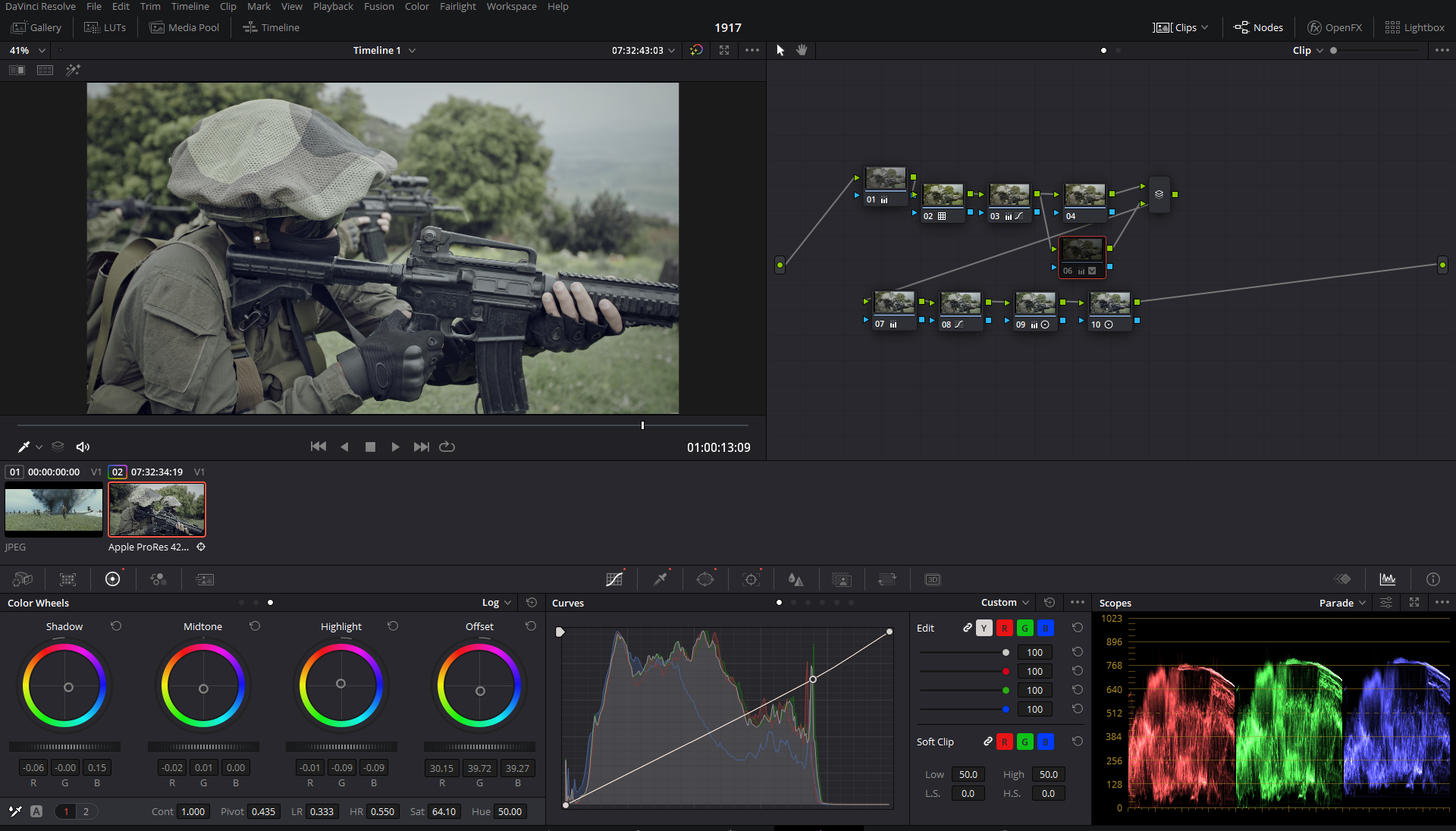The width and height of the screenshot is (1456, 831).
Task: Open the Blur and Sharpen palette
Action: pyautogui.click(x=795, y=579)
